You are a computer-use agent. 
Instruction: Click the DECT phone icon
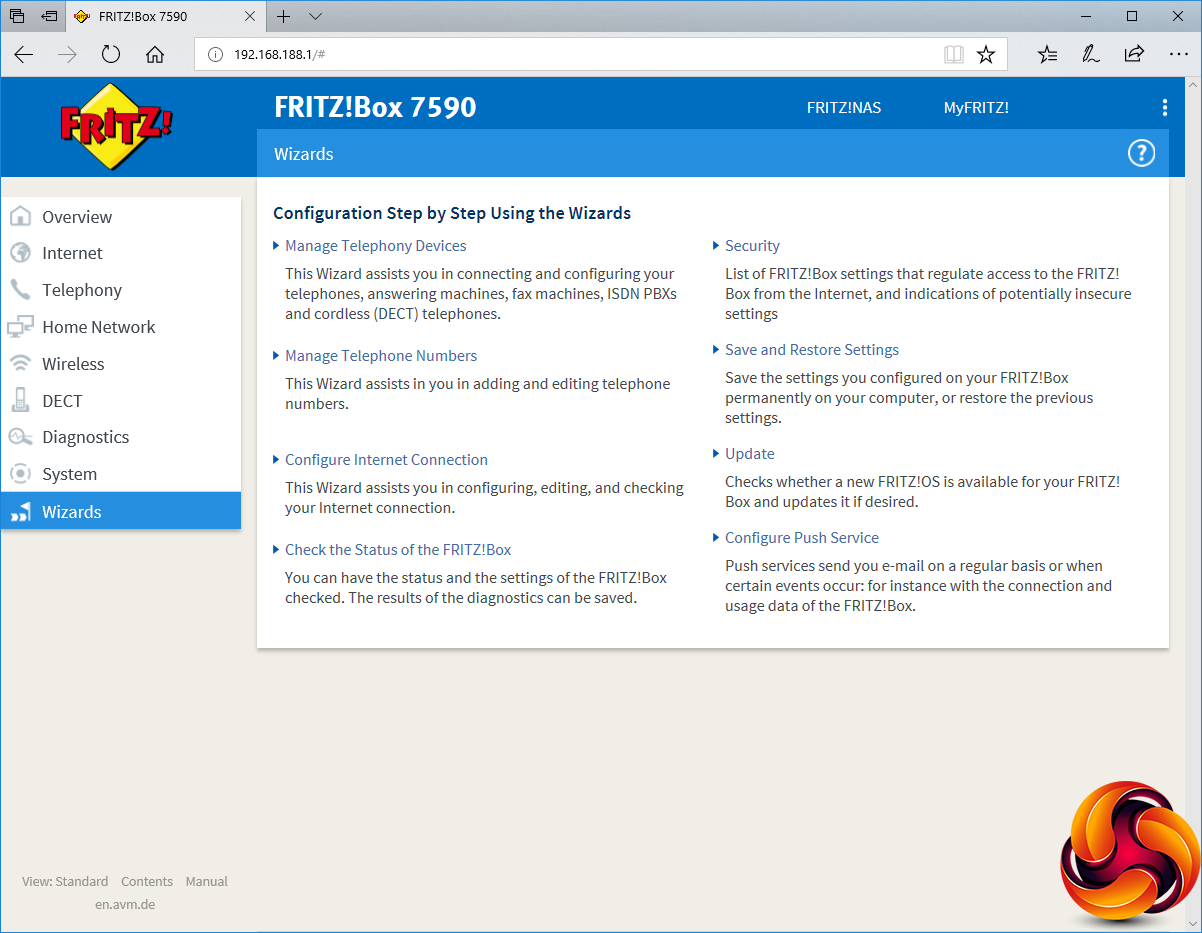coord(20,400)
